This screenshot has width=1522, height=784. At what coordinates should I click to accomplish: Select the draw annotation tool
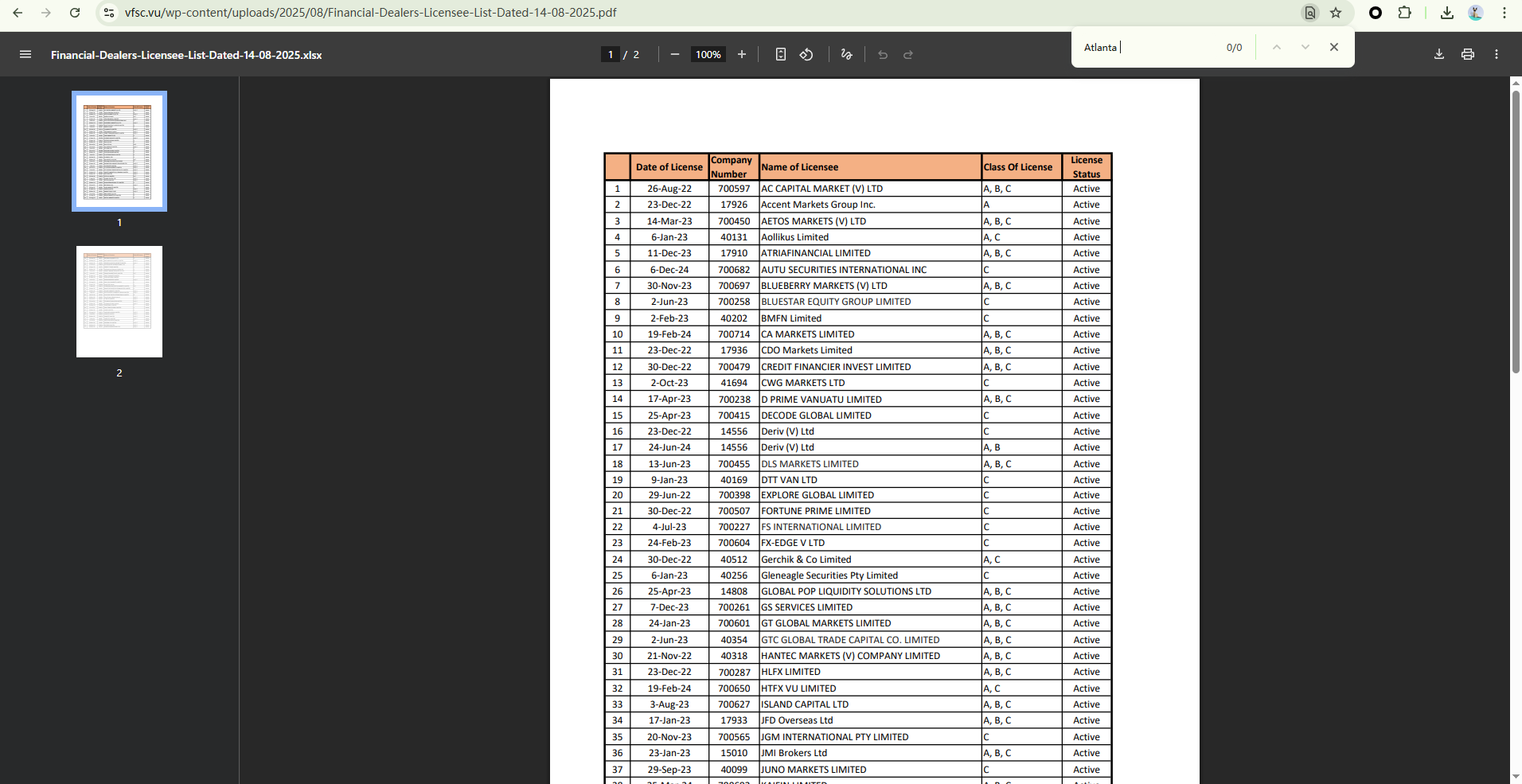(x=846, y=54)
